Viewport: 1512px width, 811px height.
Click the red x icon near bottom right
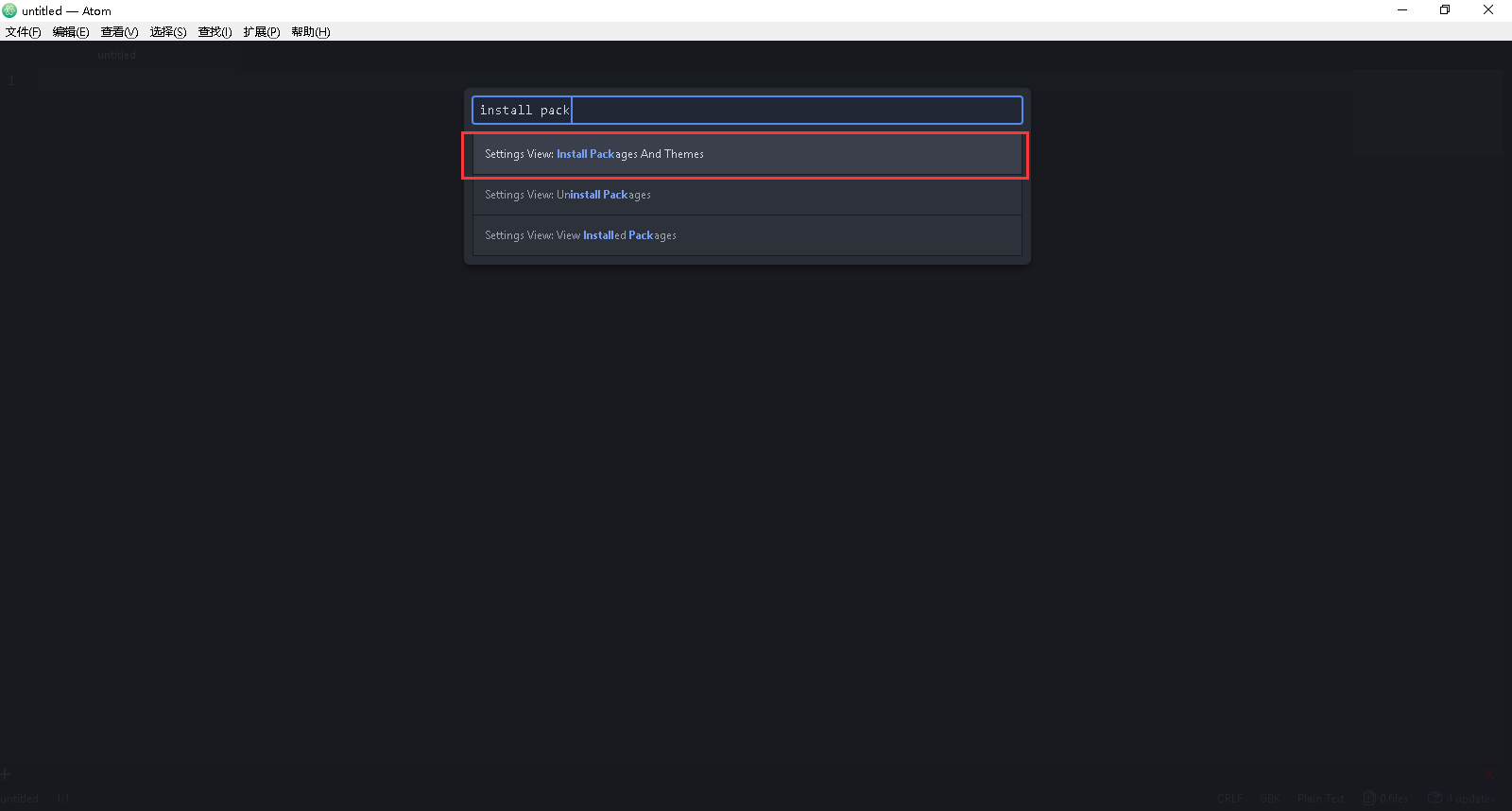click(1489, 775)
